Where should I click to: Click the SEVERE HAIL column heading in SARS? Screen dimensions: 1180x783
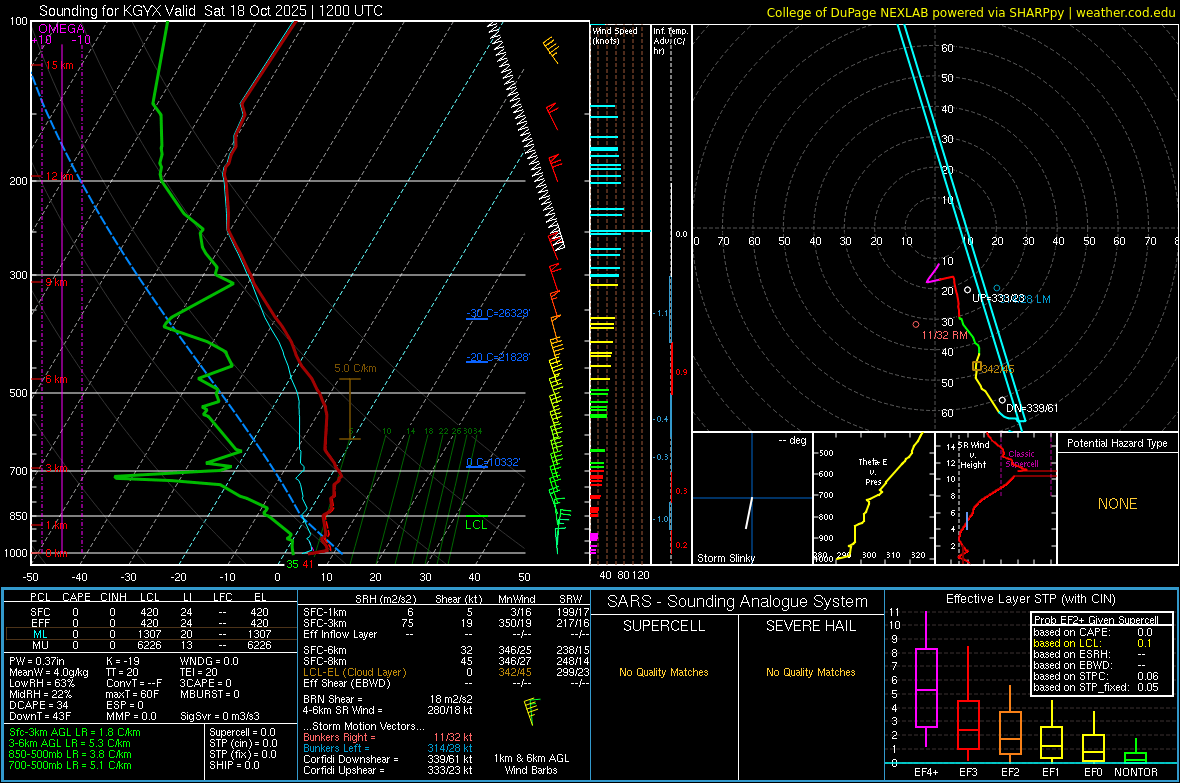click(810, 626)
